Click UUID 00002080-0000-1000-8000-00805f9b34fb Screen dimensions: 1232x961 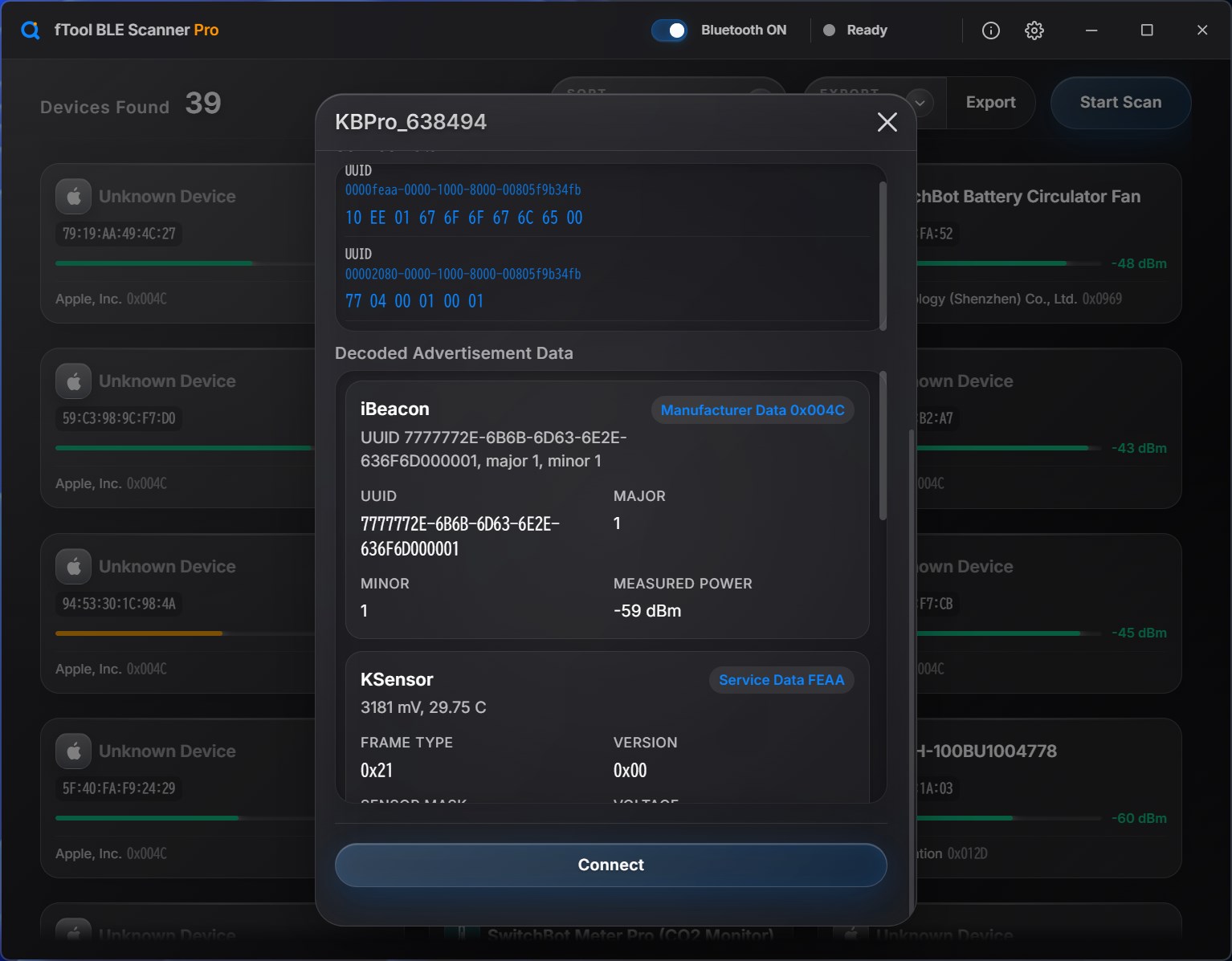(463, 274)
